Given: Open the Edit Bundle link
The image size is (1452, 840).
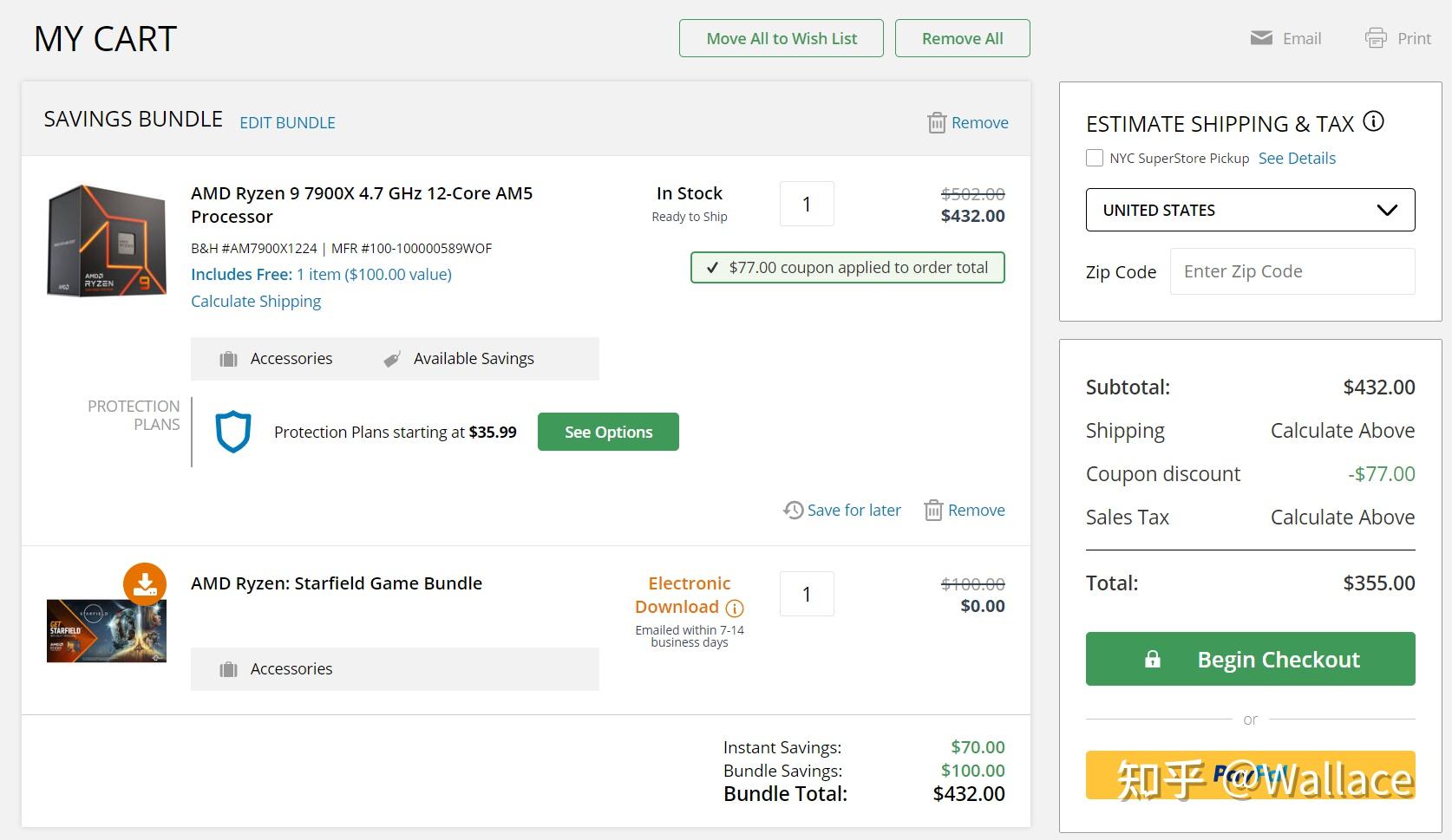Looking at the screenshot, I should [x=287, y=123].
